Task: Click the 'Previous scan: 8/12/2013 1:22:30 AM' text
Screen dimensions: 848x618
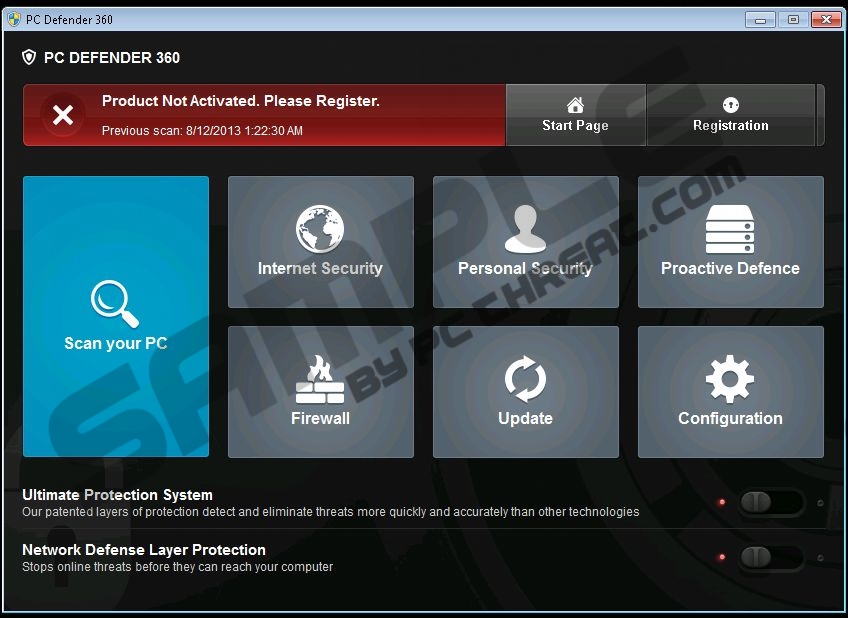Action: coord(202,130)
